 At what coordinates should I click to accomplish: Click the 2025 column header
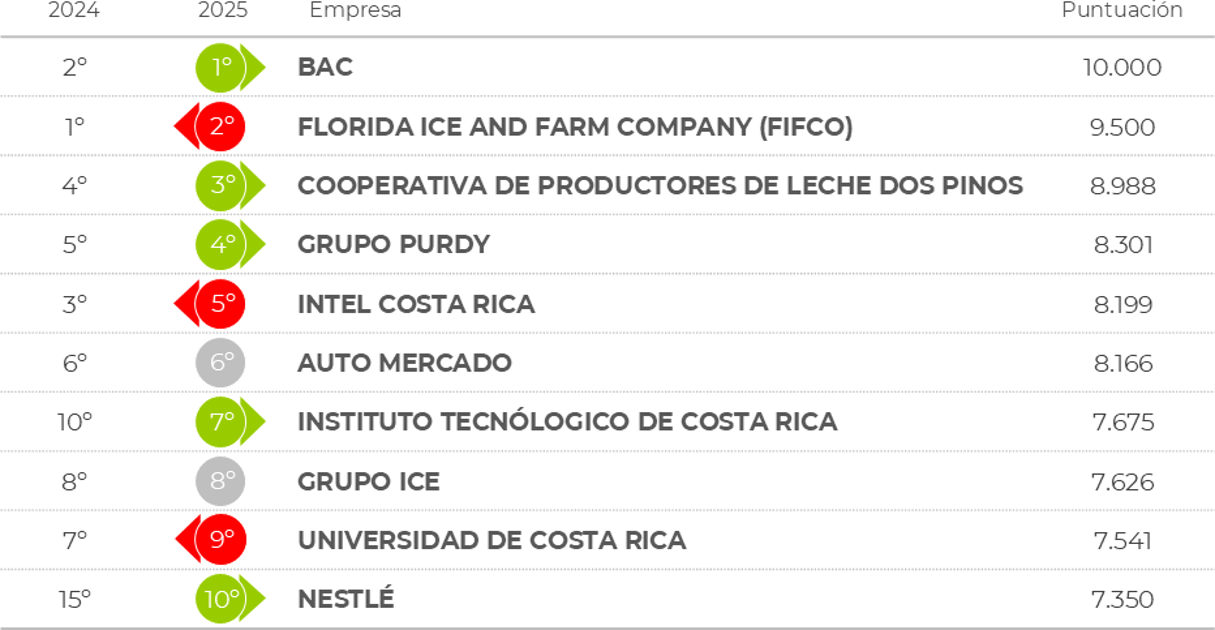(223, 10)
